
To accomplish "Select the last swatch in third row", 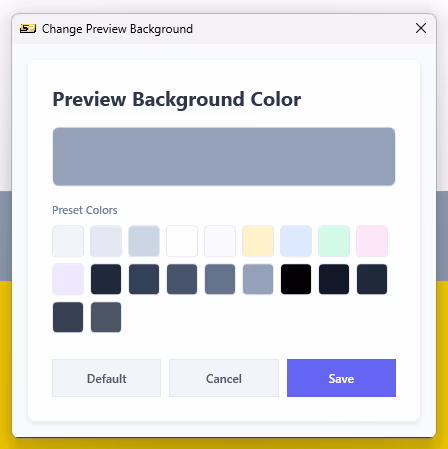I will pos(106,317).
